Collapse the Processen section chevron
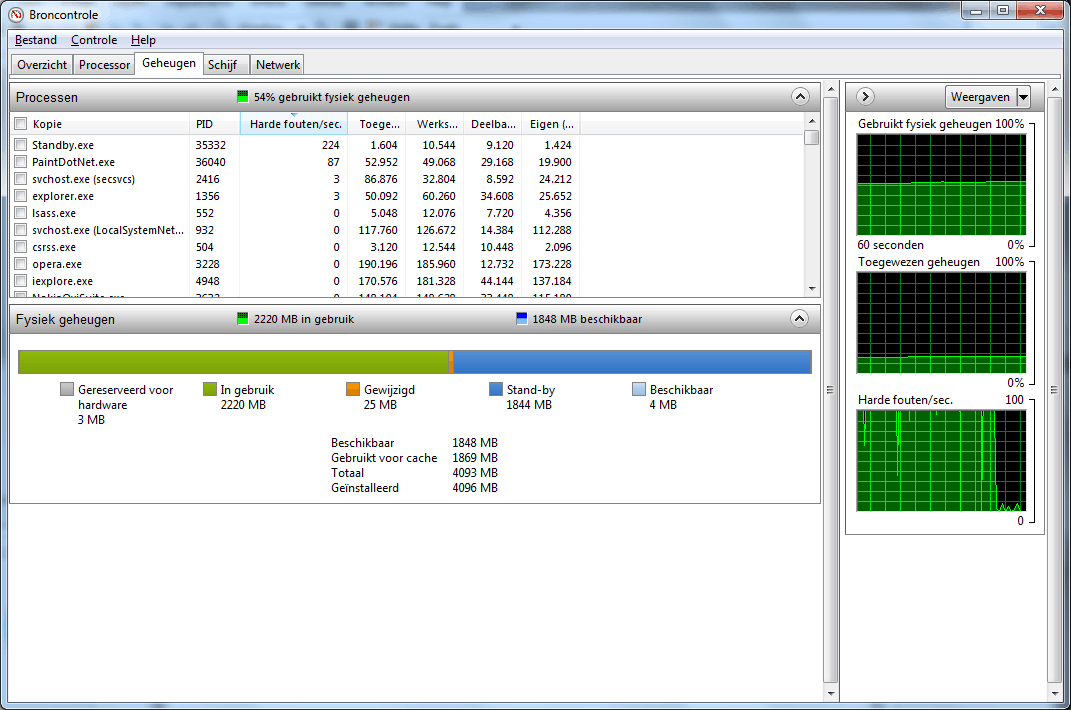 [801, 96]
